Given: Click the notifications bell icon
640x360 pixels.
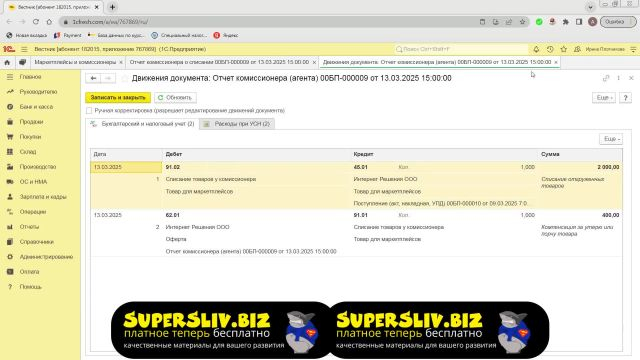Looking at the screenshot, I should tap(536, 49).
